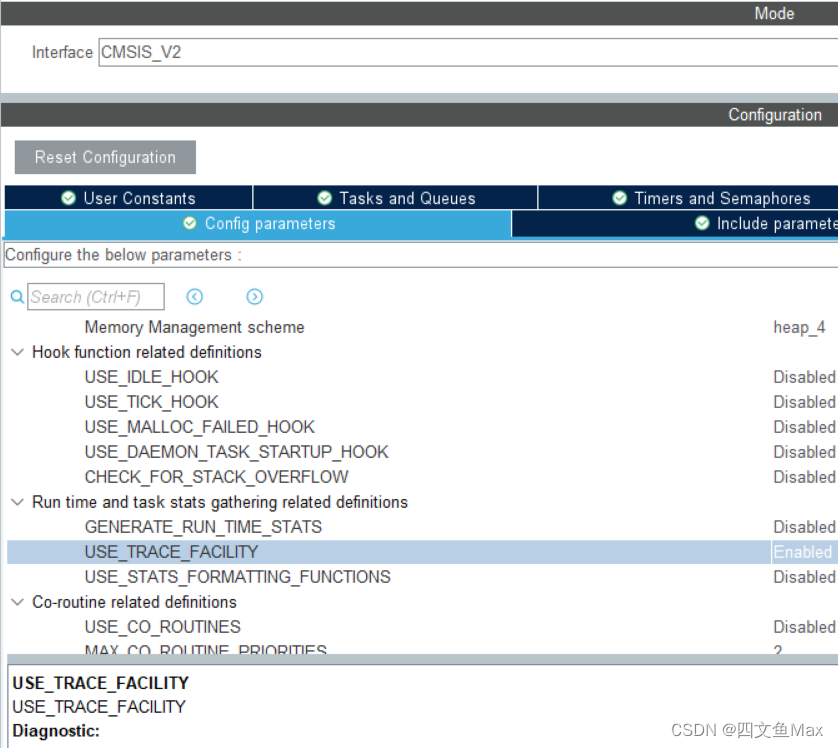Click the green check icon on User Constants
The height and width of the screenshot is (748, 838).
(65, 198)
